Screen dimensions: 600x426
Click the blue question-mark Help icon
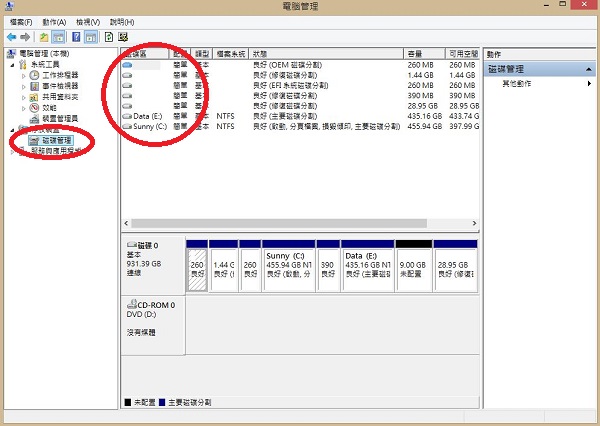[x=76, y=37]
